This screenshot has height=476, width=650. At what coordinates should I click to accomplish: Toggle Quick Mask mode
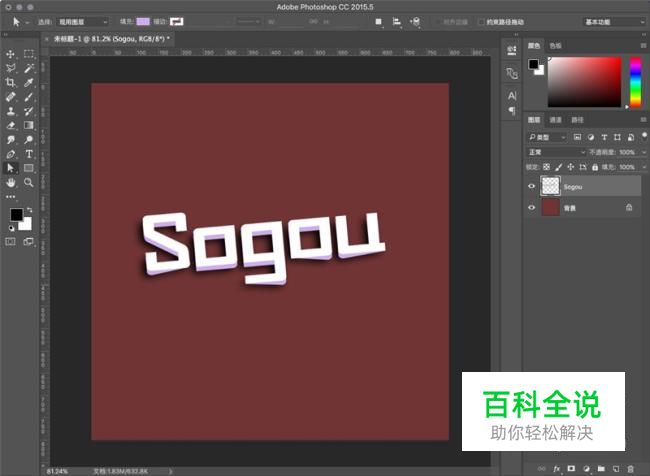[10, 241]
